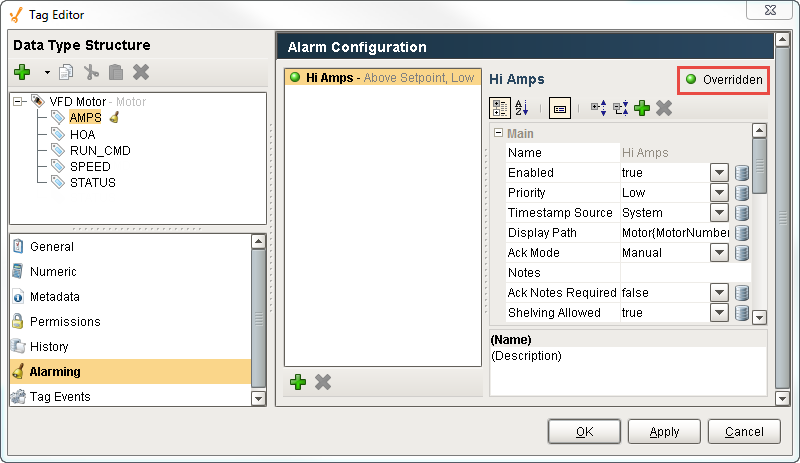Select the SPEED tag in tree
Viewport: 800px width, 463px height.
pyautogui.click(x=89, y=166)
